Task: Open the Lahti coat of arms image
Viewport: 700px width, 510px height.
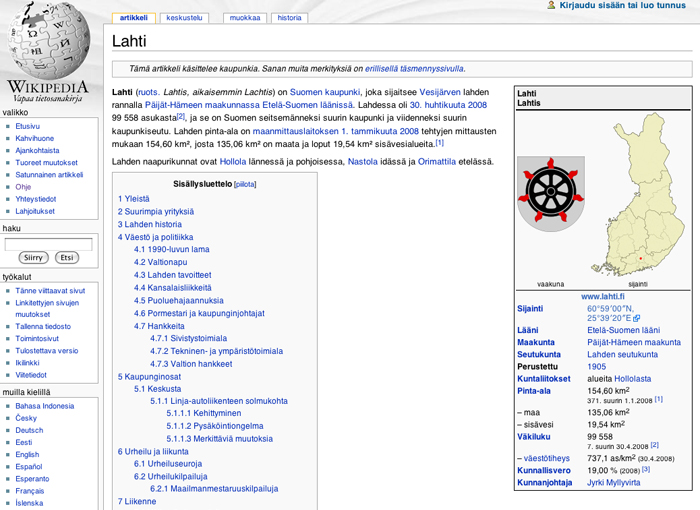Action: (550, 194)
